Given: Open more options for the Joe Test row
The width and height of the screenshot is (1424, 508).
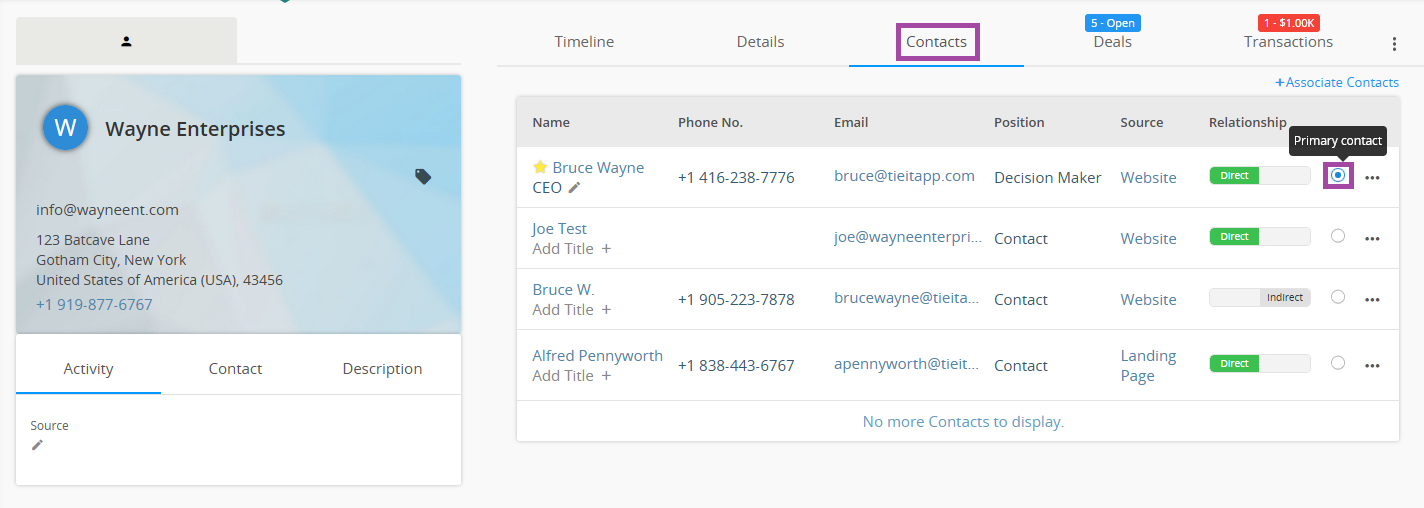Looking at the screenshot, I should [1372, 238].
